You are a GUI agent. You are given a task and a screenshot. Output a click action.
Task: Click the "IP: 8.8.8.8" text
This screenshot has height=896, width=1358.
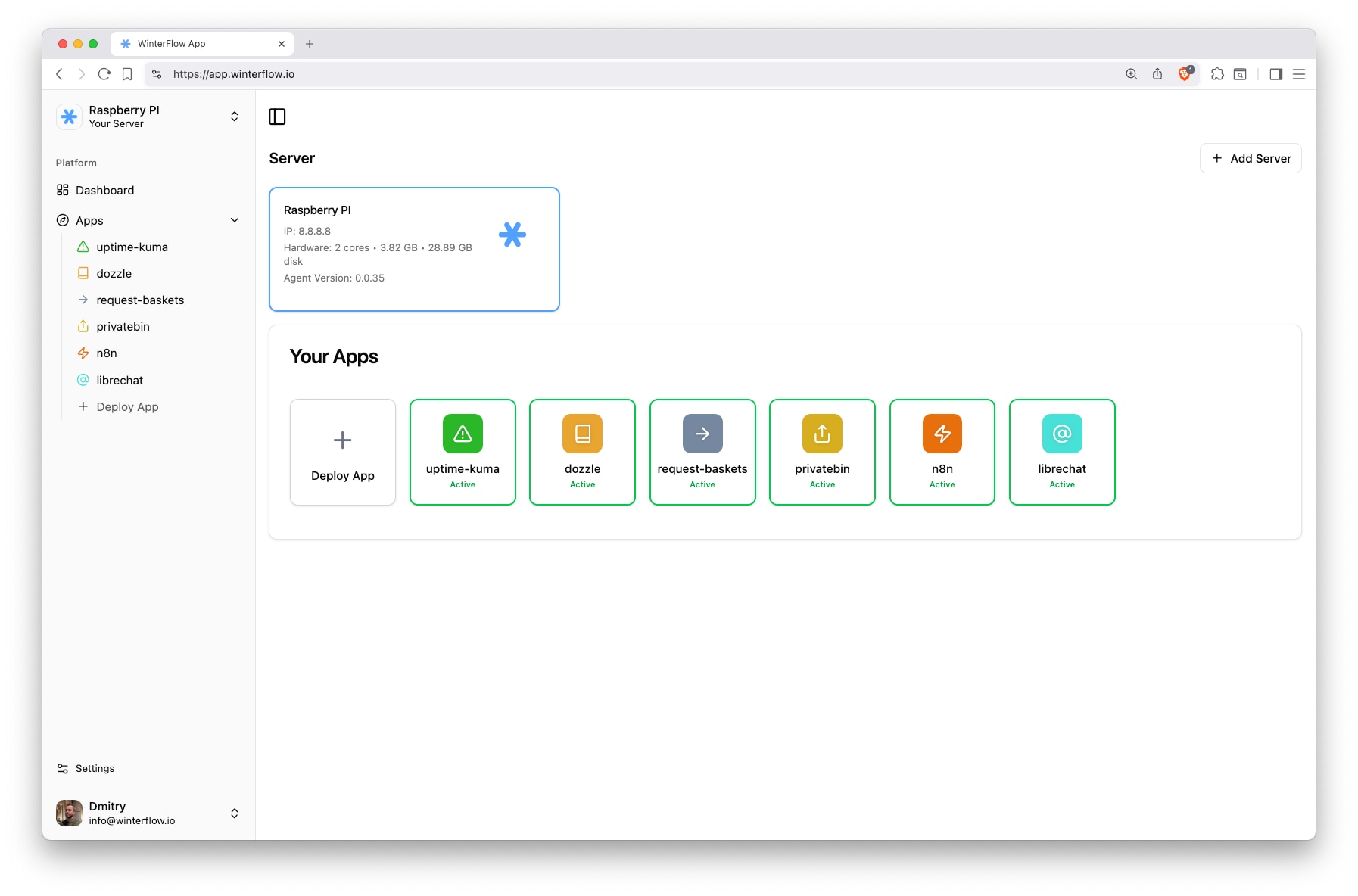(307, 231)
